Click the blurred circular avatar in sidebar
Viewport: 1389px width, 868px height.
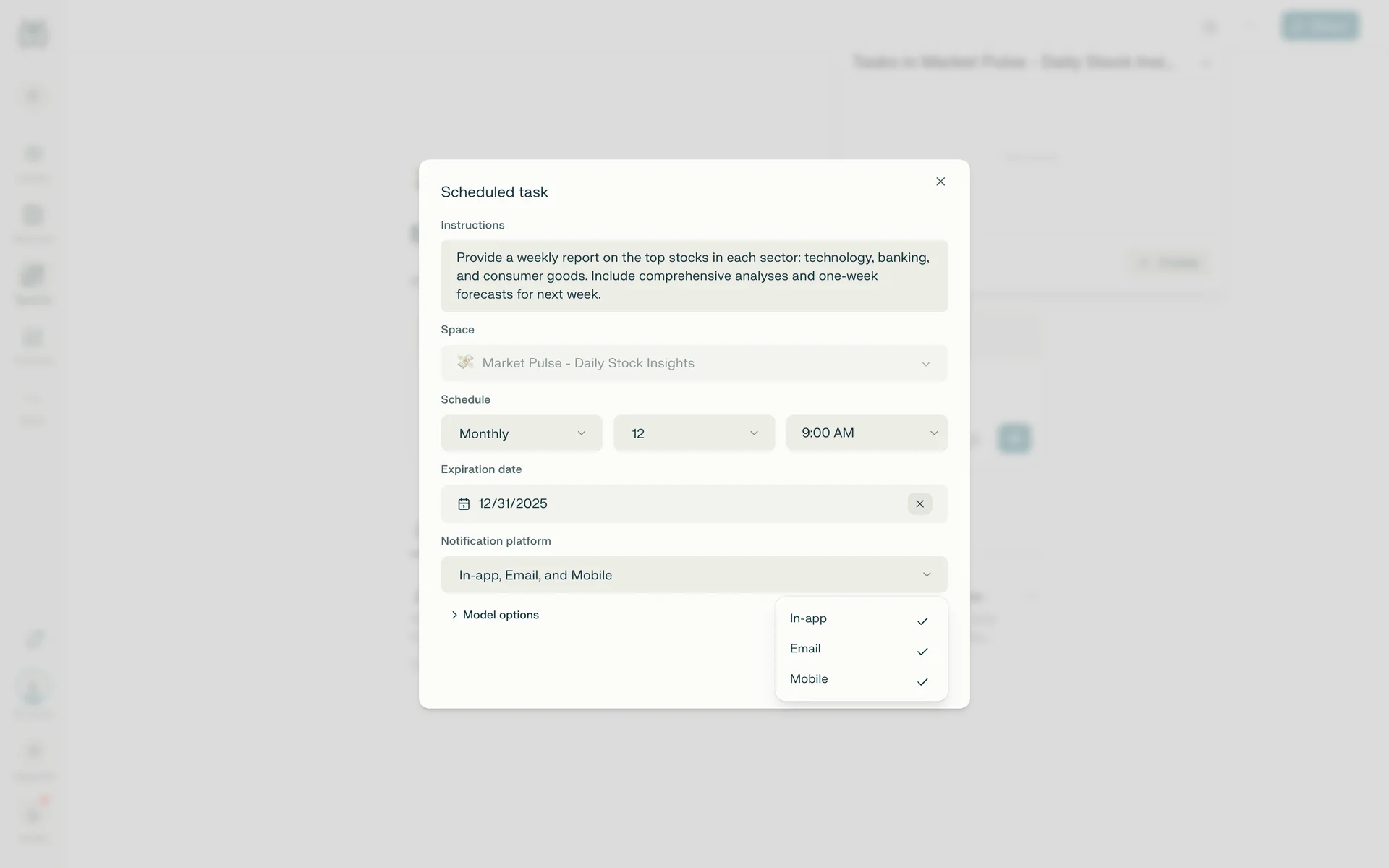pyautogui.click(x=34, y=688)
